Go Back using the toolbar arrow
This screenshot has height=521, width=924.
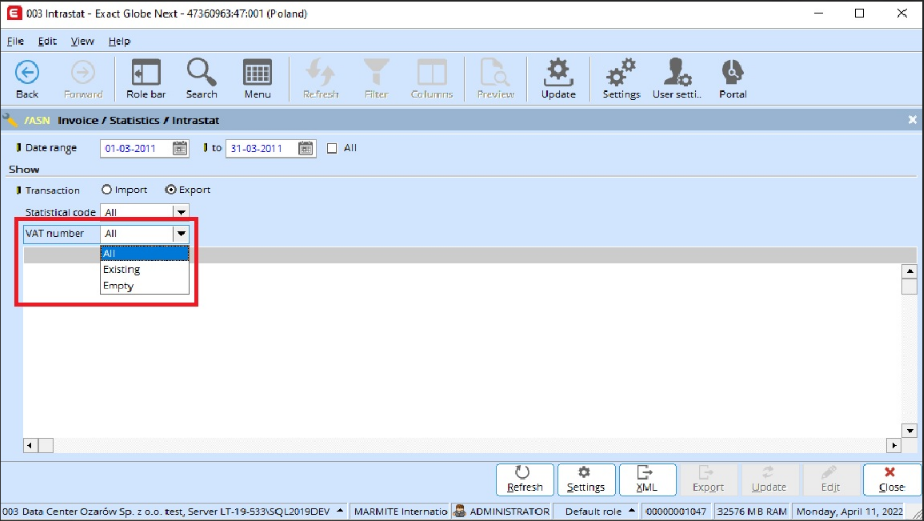(27, 78)
